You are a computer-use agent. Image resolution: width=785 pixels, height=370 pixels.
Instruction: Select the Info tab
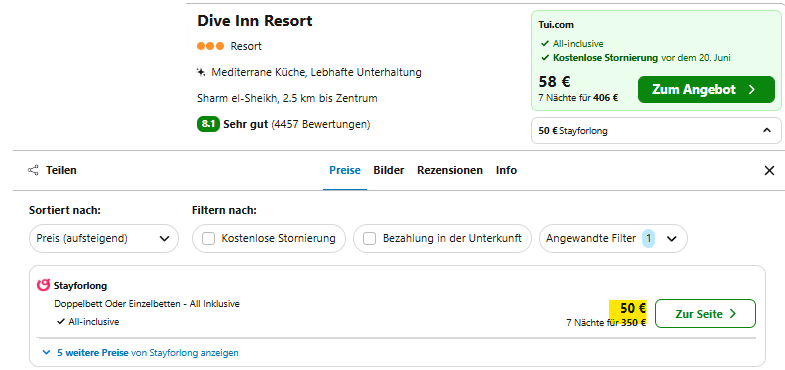click(506, 170)
